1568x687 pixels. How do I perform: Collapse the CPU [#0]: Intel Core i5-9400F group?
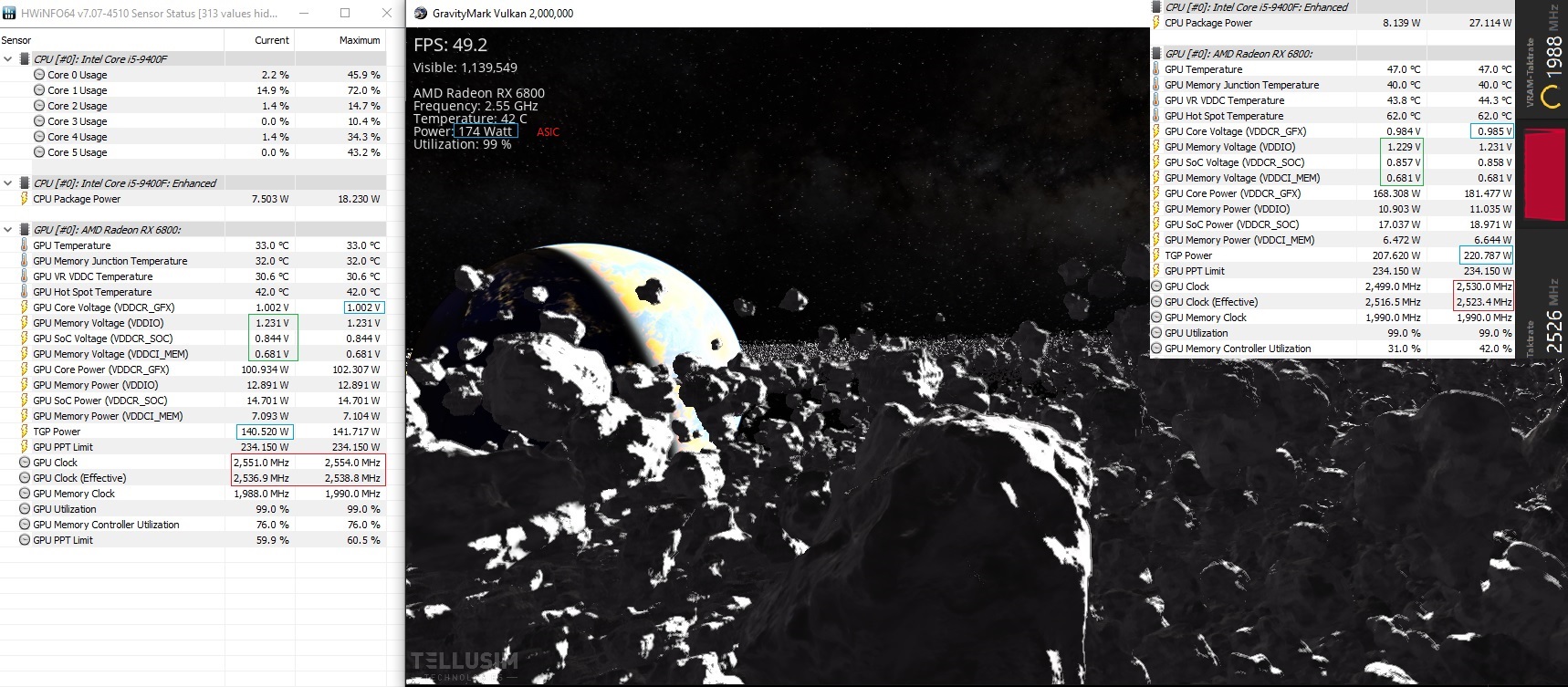click(x=8, y=59)
